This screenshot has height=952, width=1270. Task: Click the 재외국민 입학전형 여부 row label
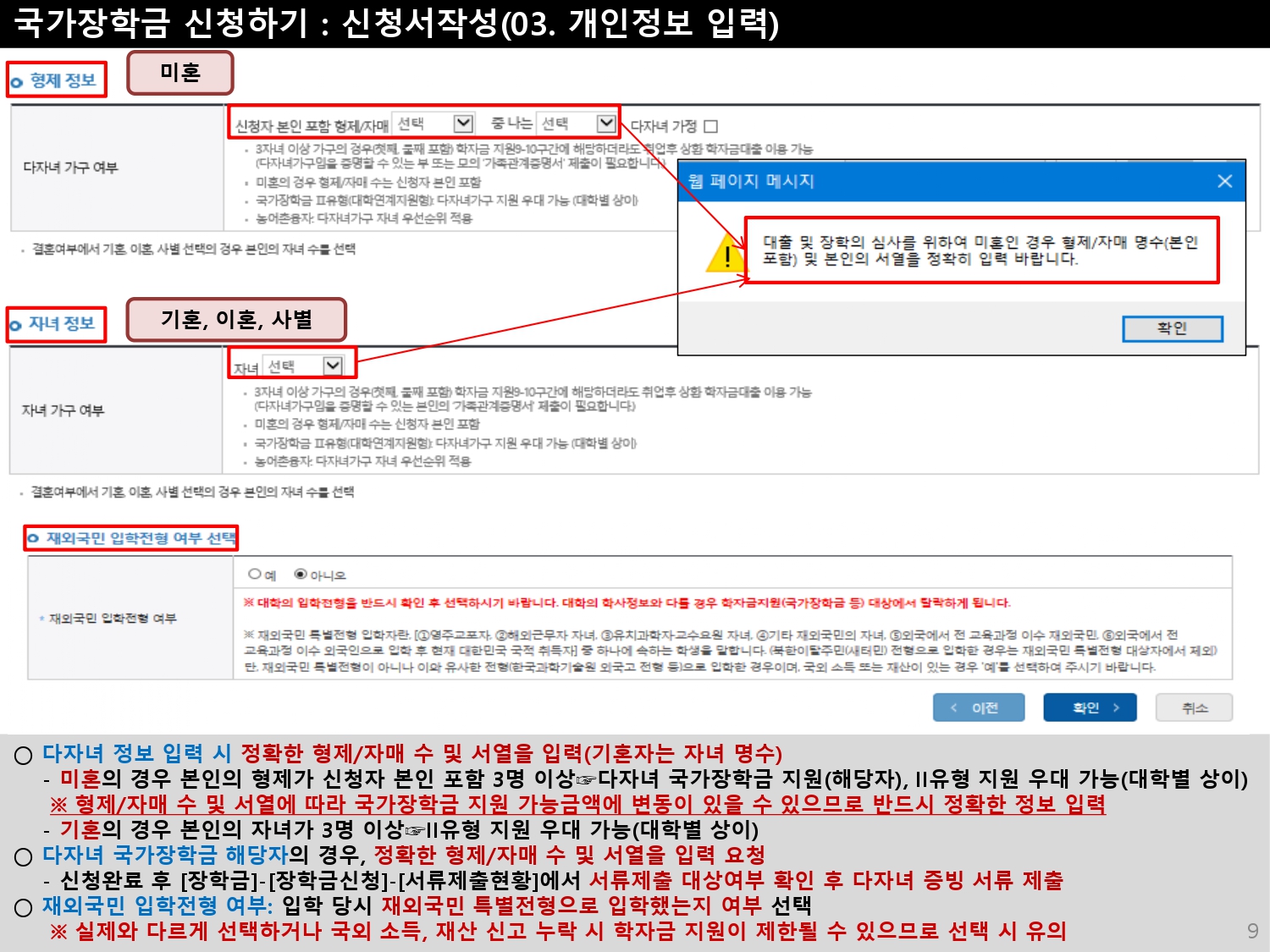tap(112, 619)
